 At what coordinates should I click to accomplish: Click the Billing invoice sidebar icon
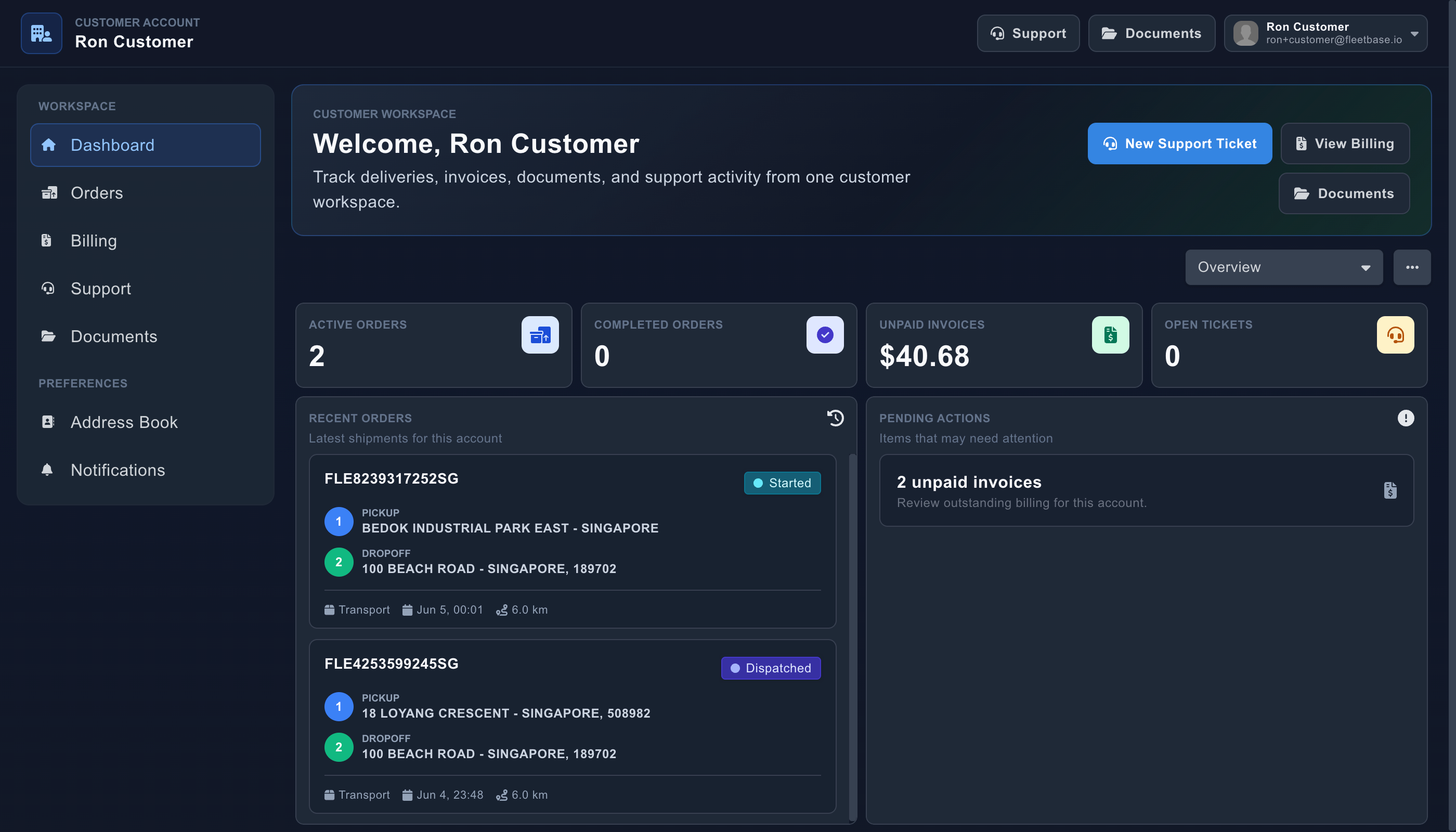coord(46,241)
